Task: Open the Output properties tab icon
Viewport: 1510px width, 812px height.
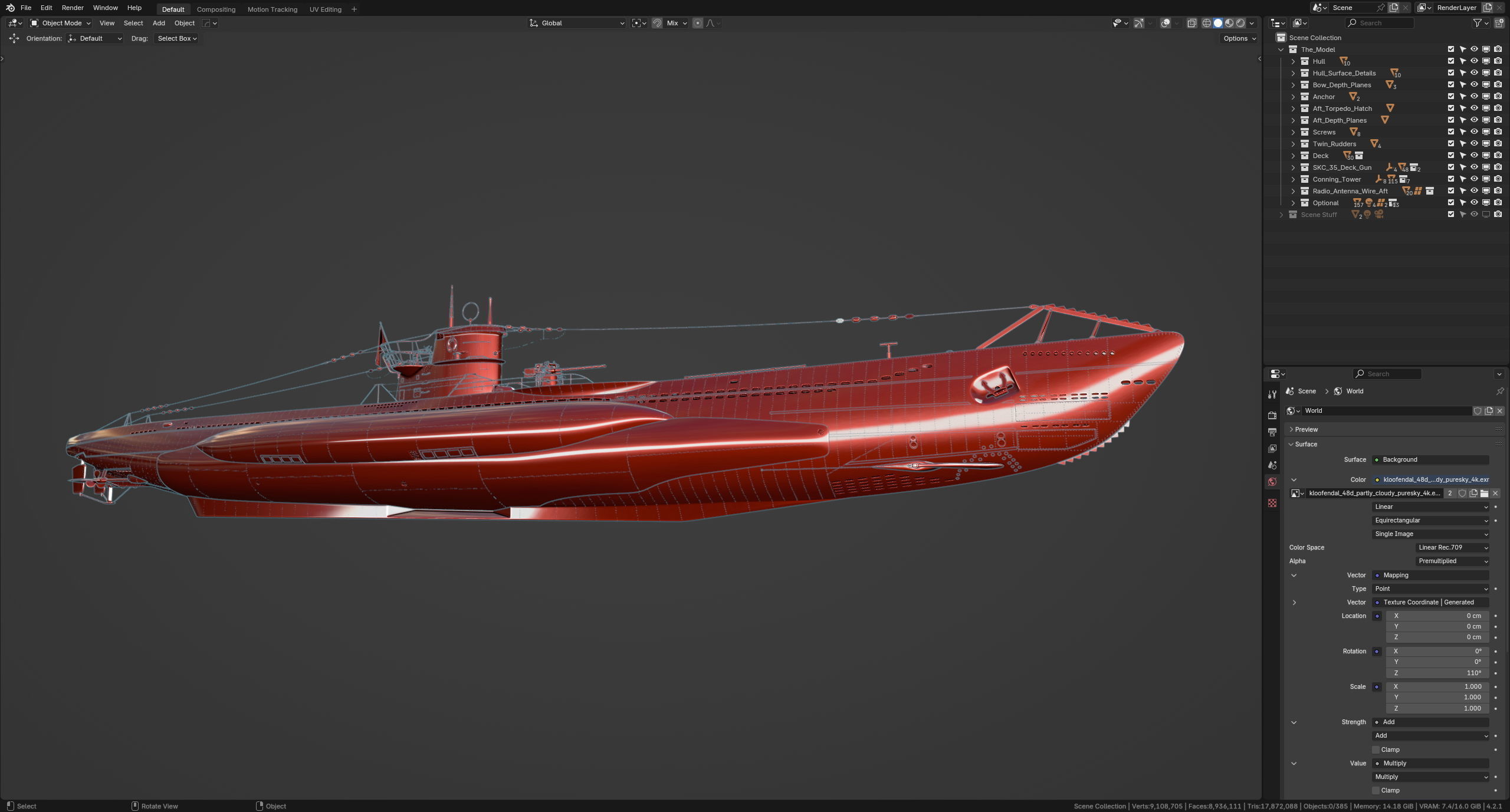Action: (1272, 432)
